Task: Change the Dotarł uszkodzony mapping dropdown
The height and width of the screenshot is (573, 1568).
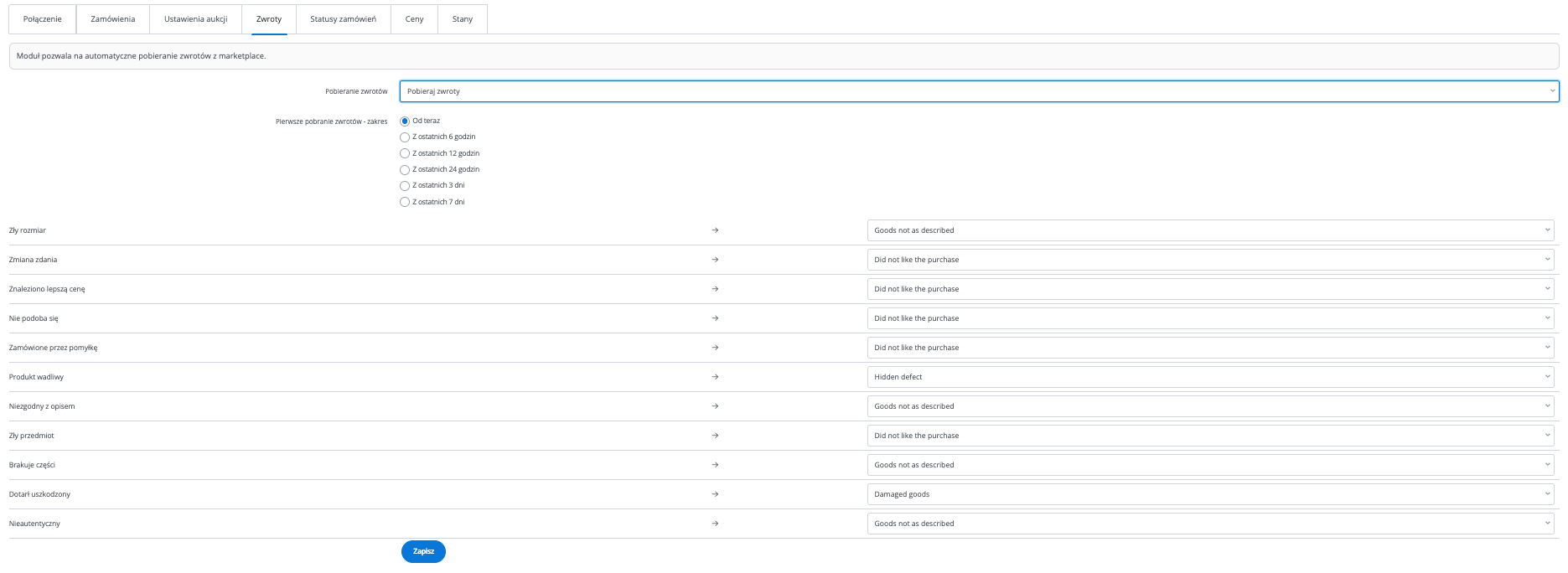Action: pyautogui.click(x=1209, y=494)
